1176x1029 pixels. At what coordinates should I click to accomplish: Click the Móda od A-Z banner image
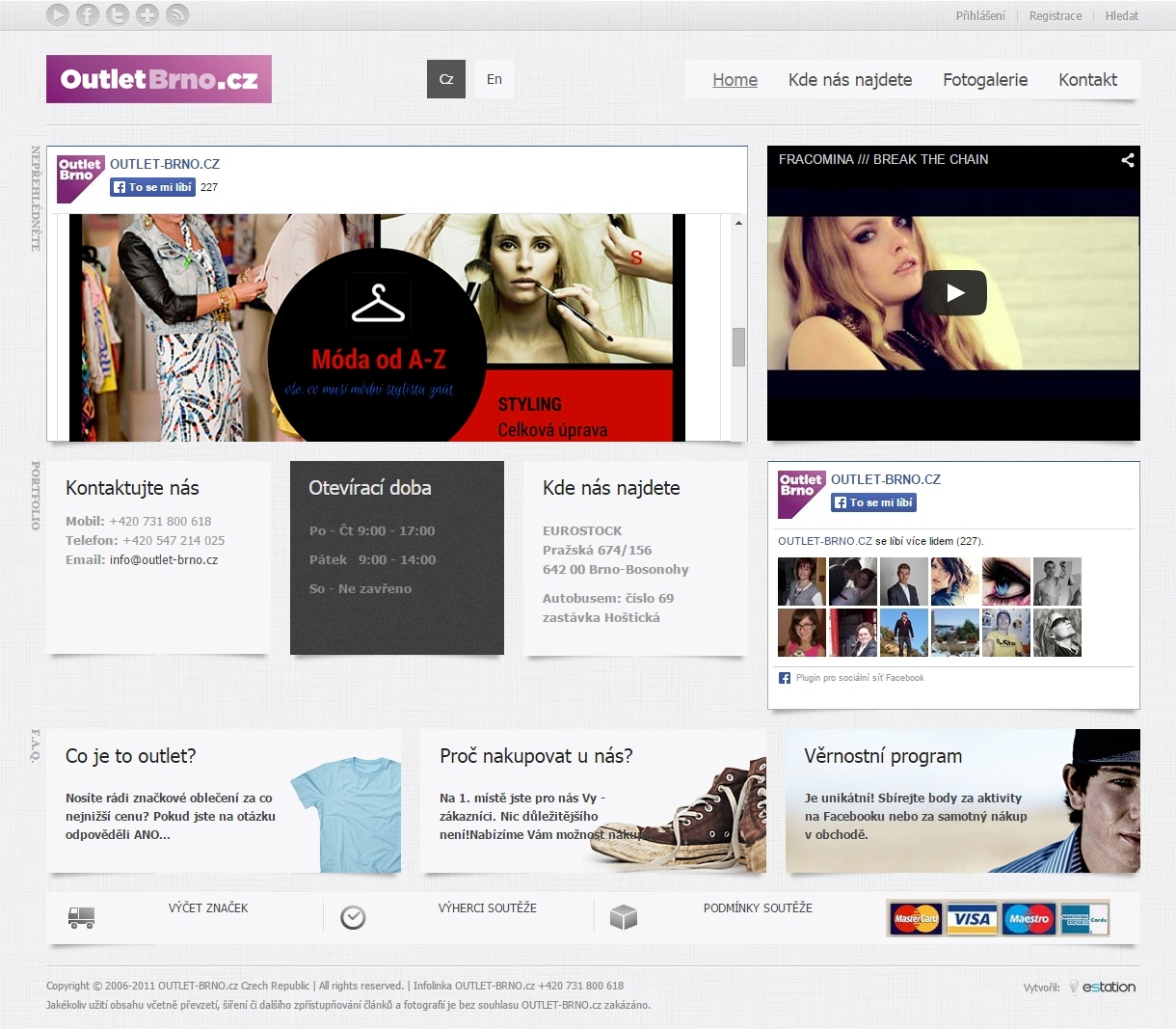[377, 328]
